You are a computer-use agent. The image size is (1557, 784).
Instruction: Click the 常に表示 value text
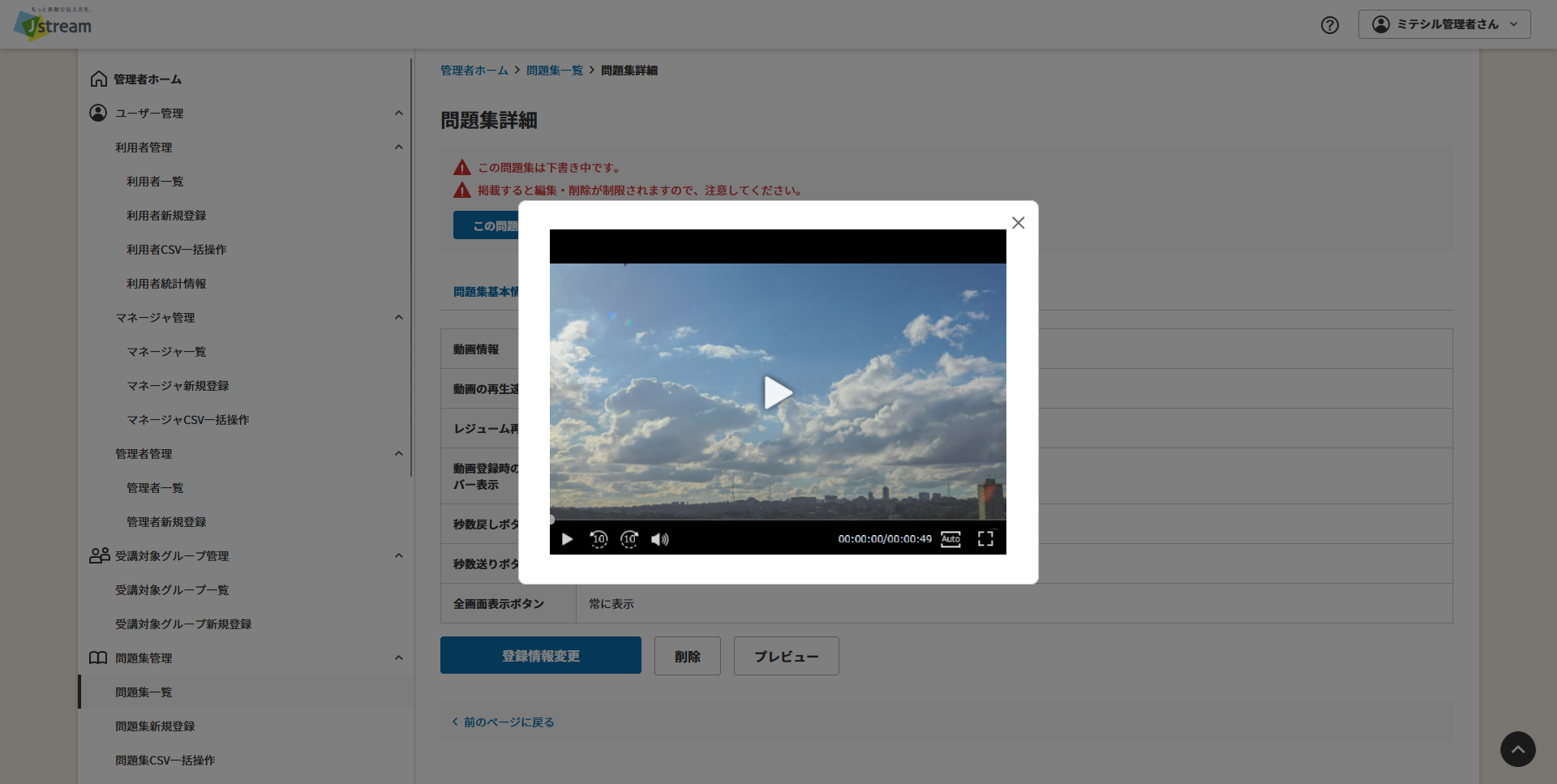pyautogui.click(x=611, y=604)
